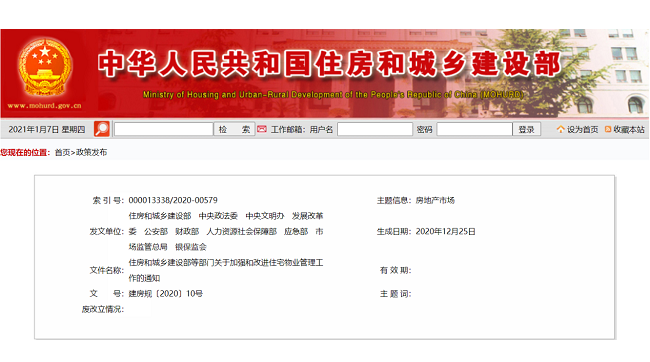
Task: Click the 设为首页 link text
Action: (x=582, y=130)
